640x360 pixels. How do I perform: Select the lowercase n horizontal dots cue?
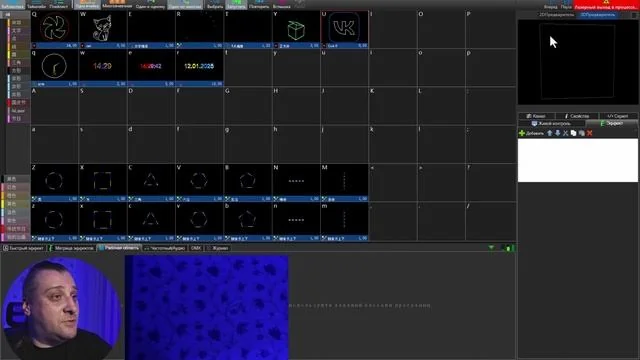pyautogui.click(x=296, y=222)
